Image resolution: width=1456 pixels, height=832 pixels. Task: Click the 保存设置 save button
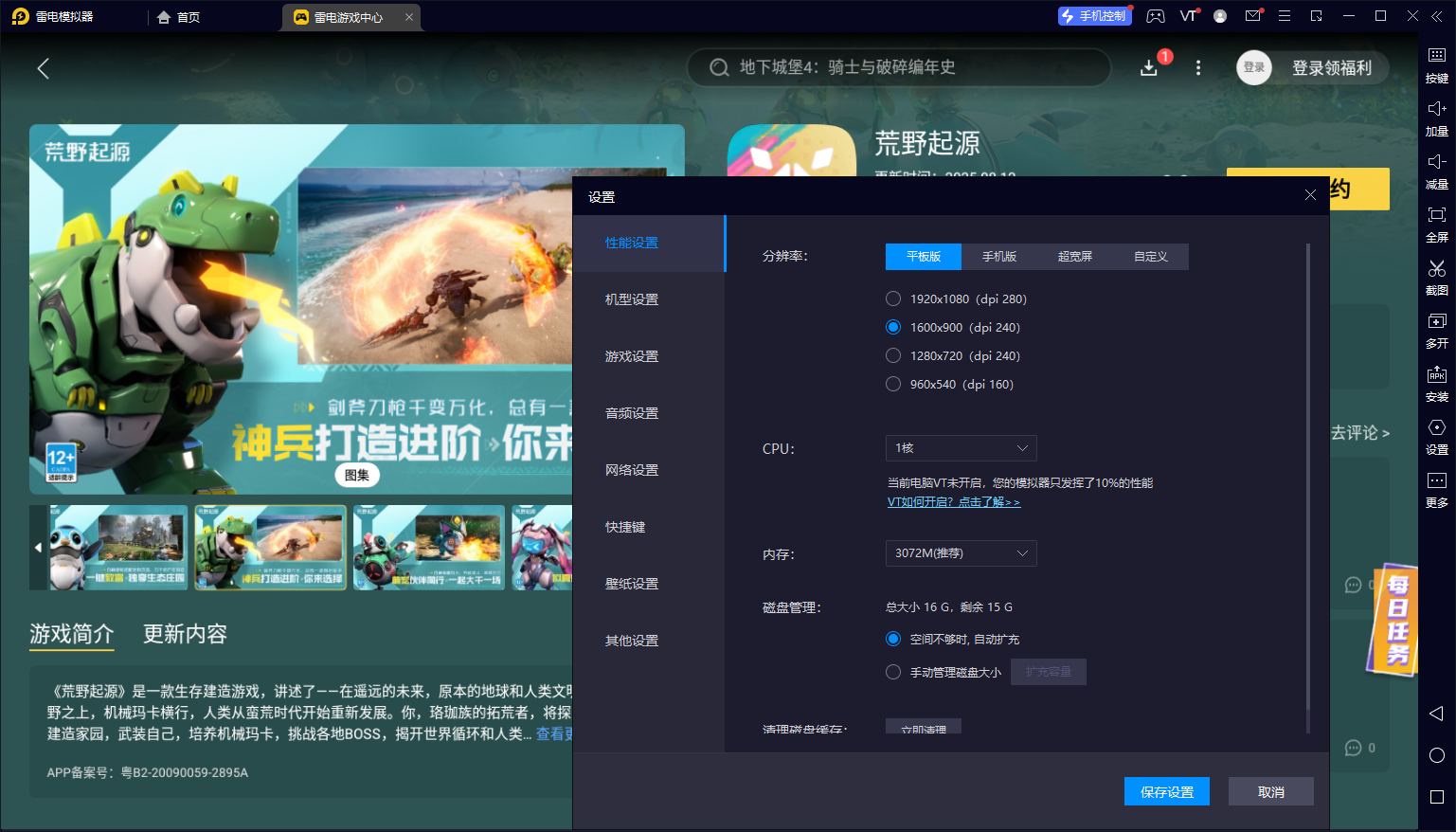pos(1166,792)
